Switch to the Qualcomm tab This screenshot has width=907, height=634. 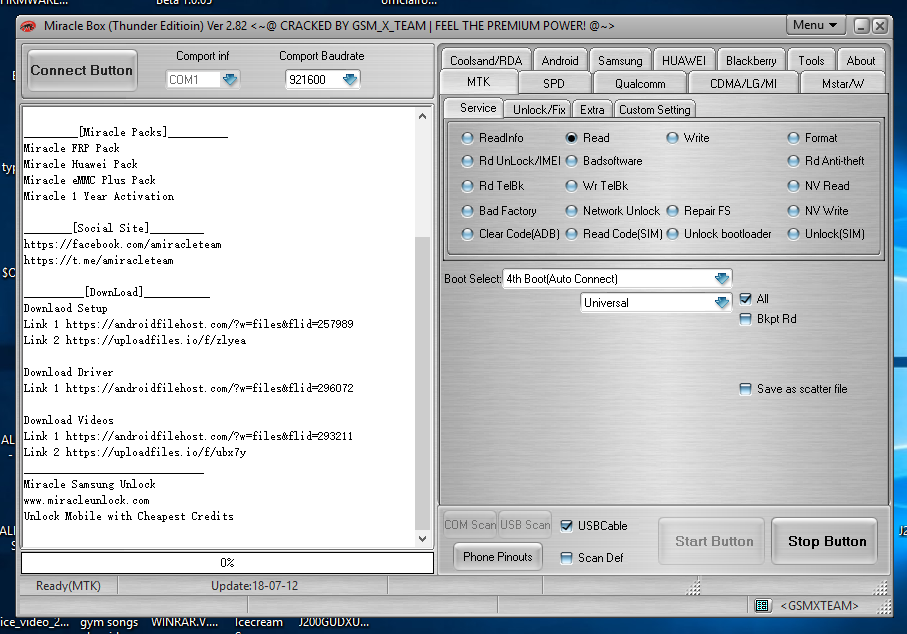click(x=640, y=83)
